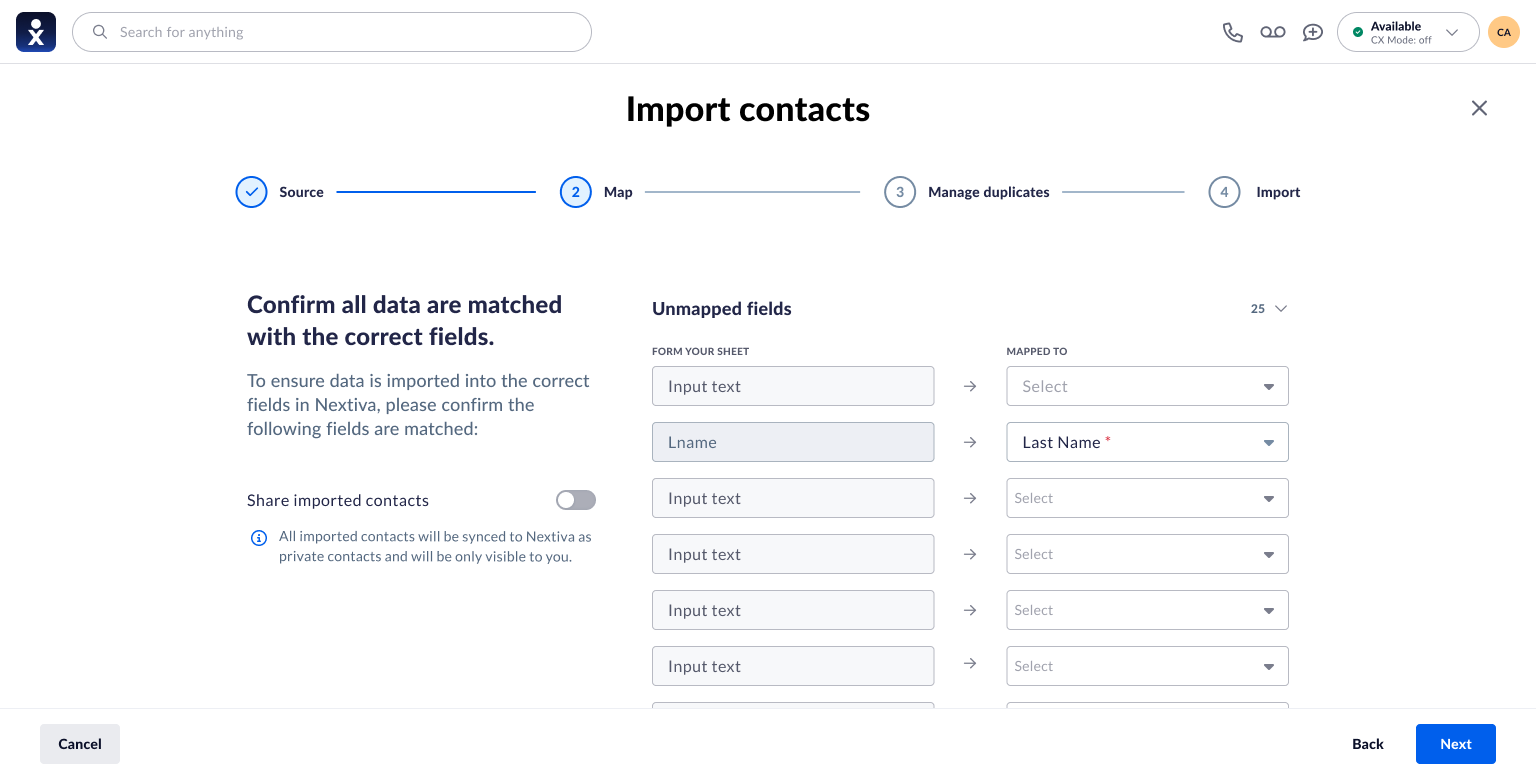Click the FORM YOUR SHEET column header

coord(700,352)
